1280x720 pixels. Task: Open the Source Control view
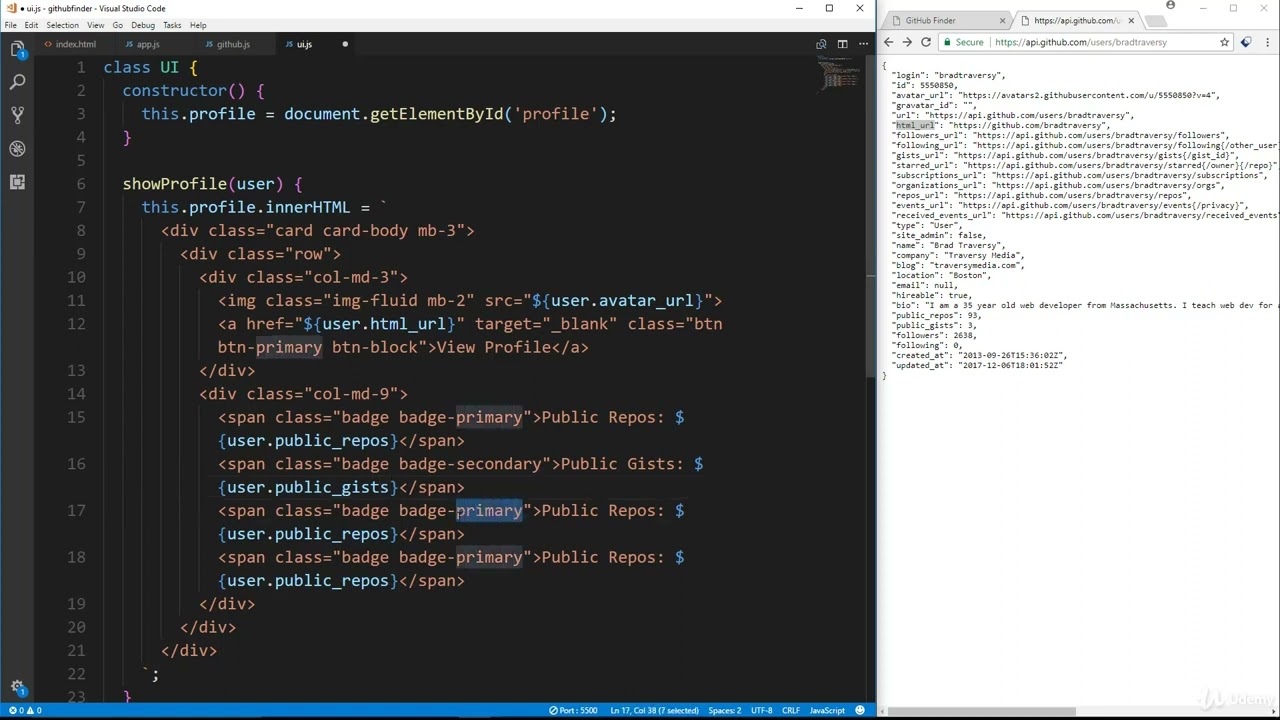click(17, 115)
